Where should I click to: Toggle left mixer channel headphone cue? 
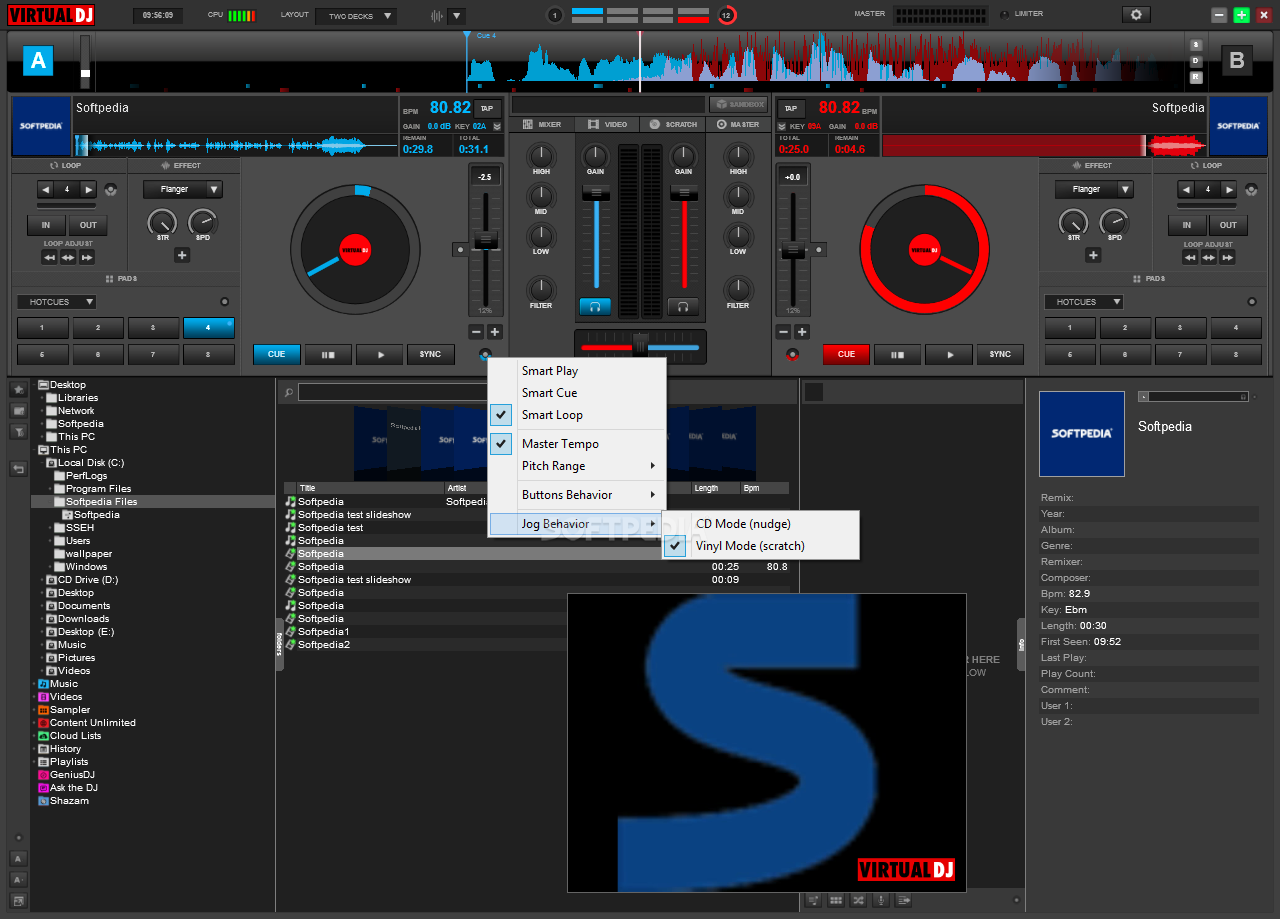click(x=595, y=306)
